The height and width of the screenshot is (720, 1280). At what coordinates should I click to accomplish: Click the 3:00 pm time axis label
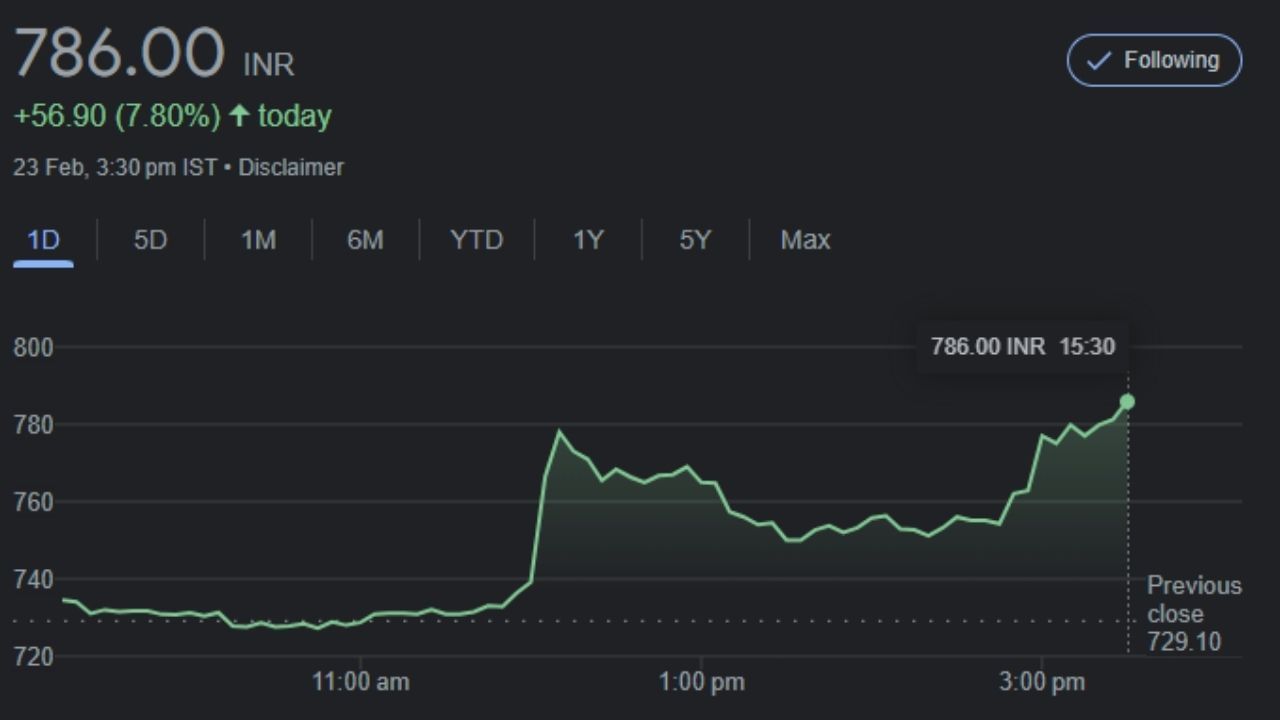[1041, 683]
